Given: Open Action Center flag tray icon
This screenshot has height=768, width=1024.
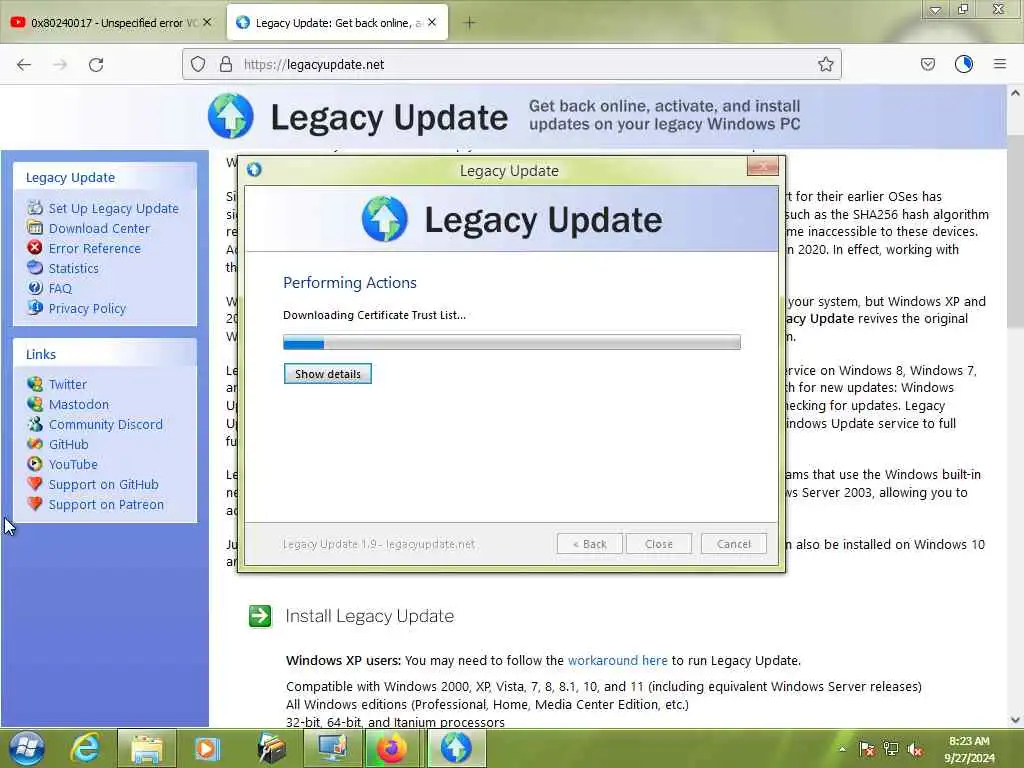Looking at the screenshot, I should pyautogui.click(x=866, y=749).
